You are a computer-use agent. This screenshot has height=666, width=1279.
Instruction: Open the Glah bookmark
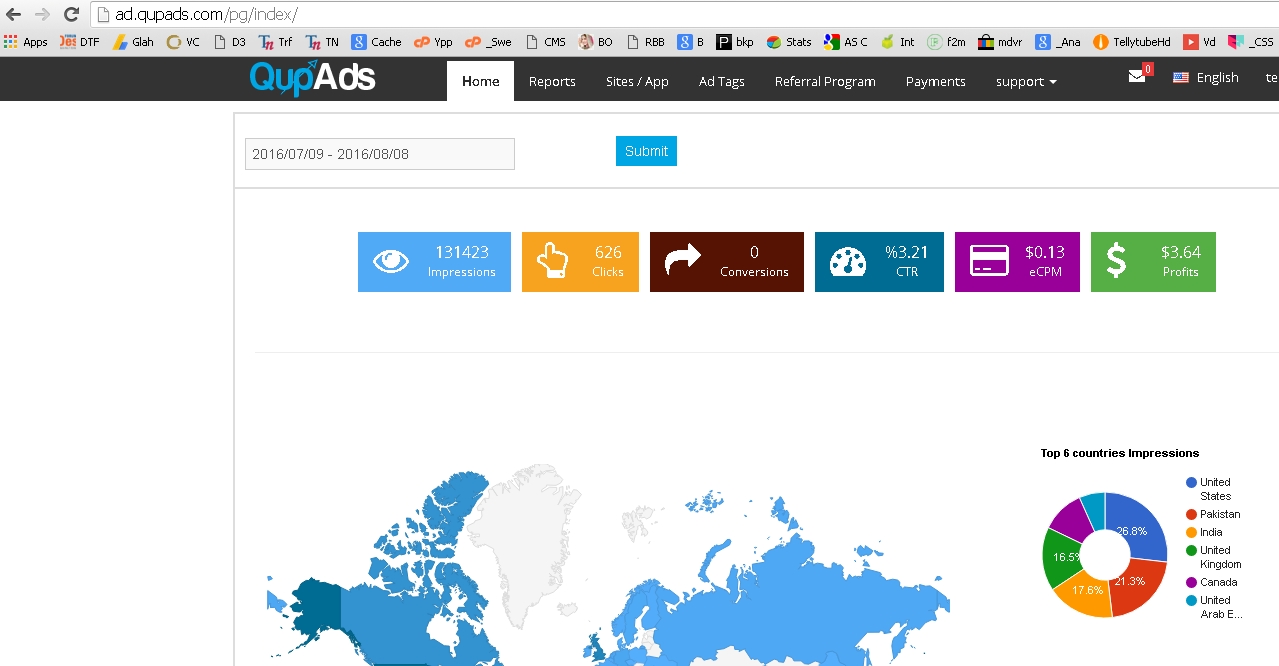tap(133, 42)
